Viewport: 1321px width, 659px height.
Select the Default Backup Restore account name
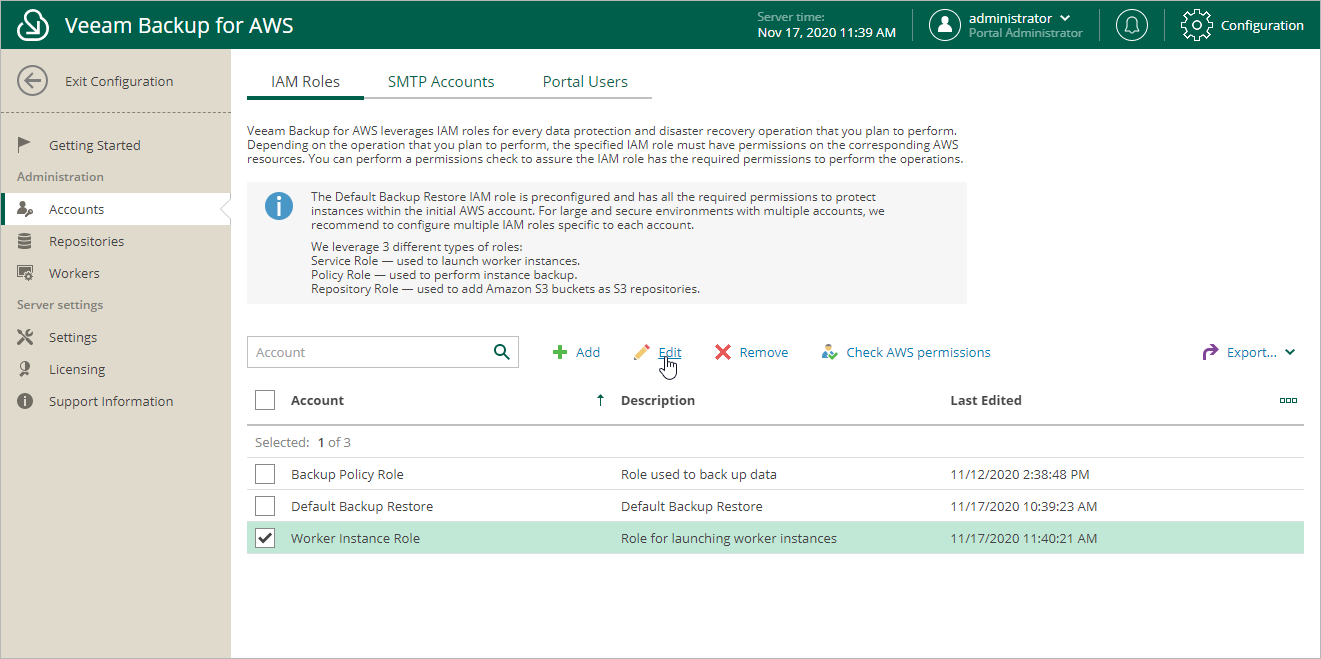coord(362,506)
